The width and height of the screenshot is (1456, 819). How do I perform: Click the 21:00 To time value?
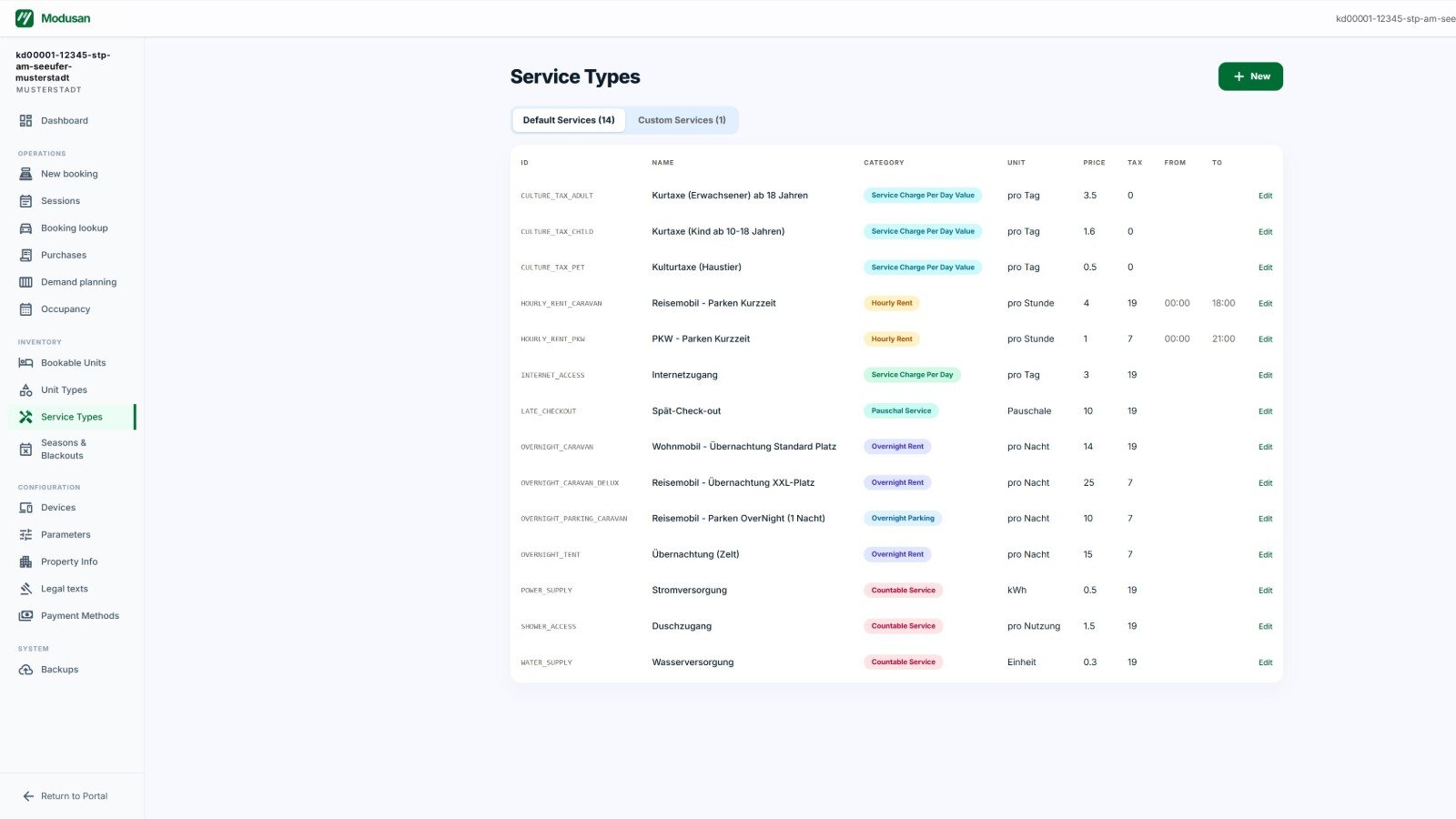(x=1223, y=339)
